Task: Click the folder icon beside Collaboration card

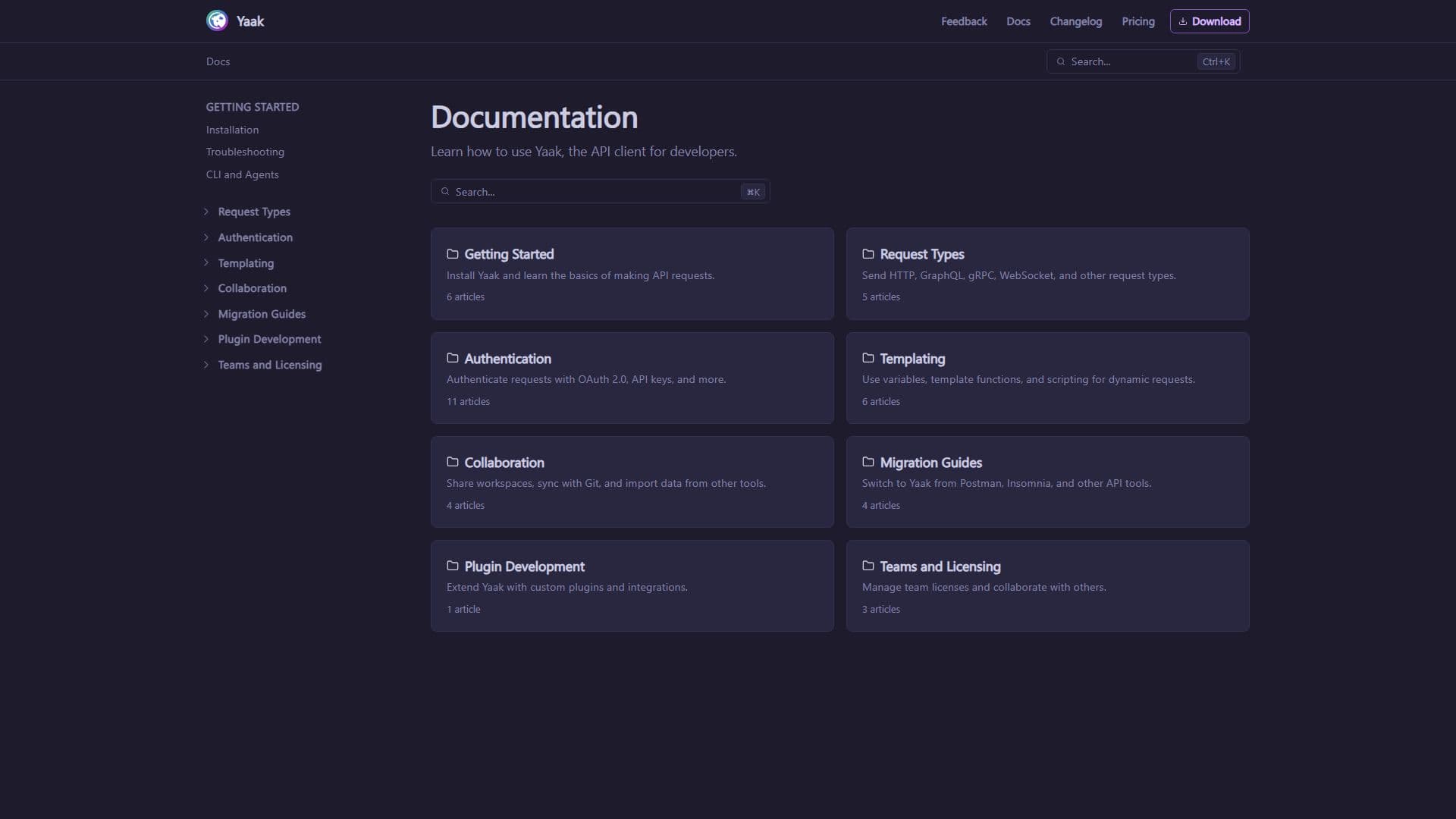Action: (x=453, y=462)
